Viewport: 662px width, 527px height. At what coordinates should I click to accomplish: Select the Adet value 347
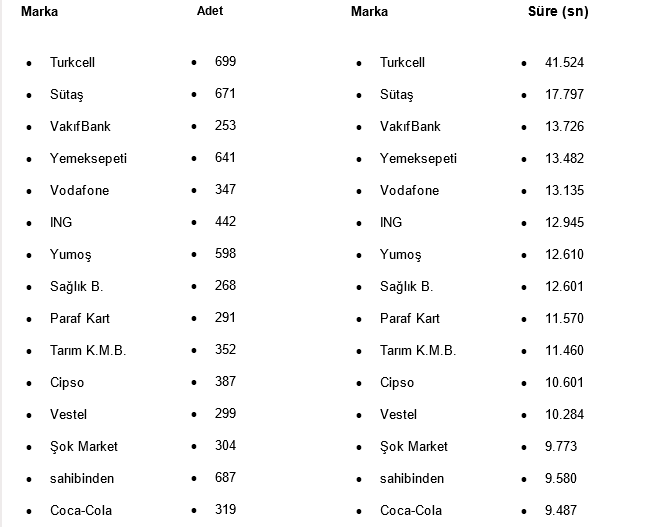point(225,190)
